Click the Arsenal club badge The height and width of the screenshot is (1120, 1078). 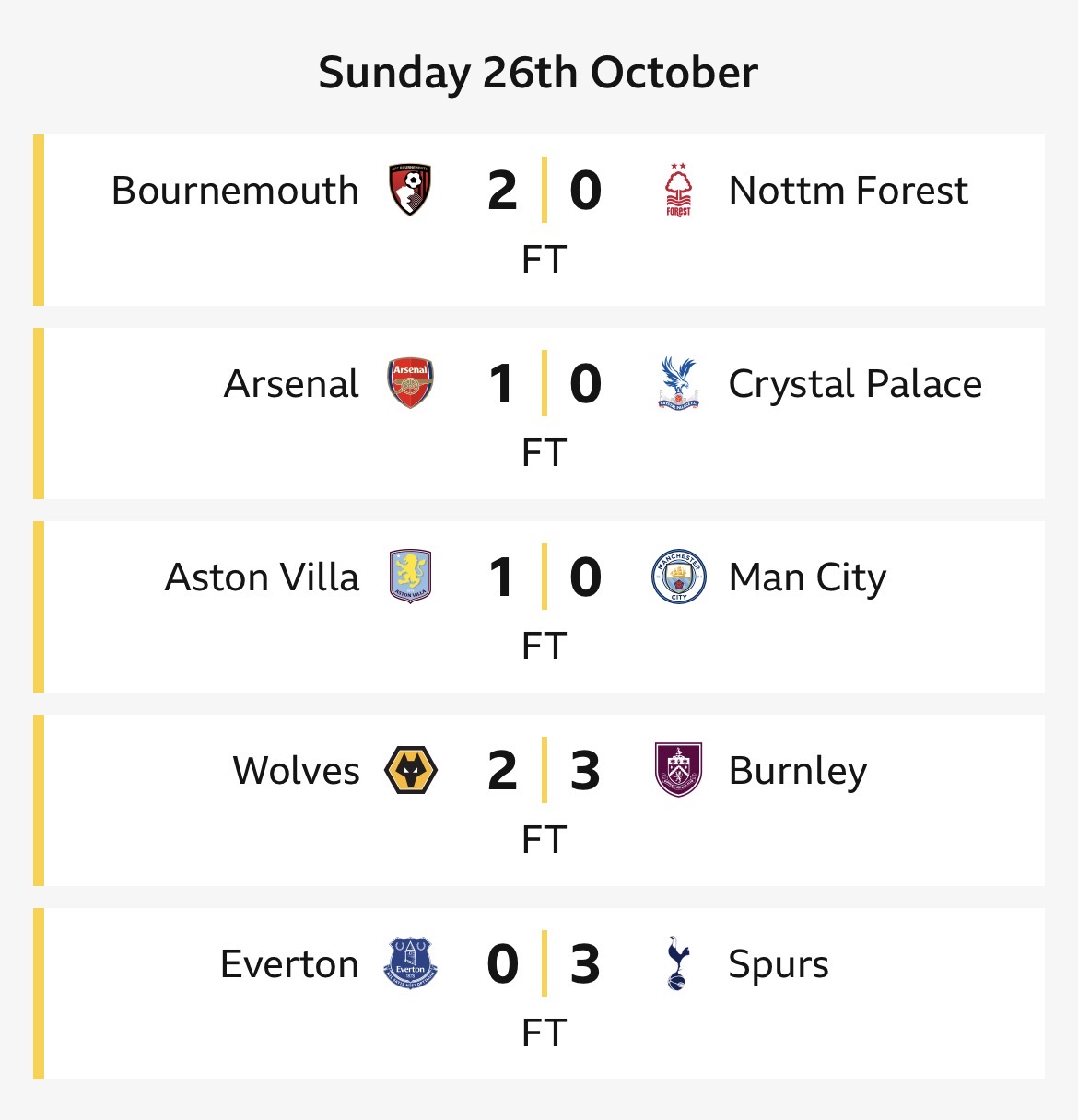coord(410,384)
